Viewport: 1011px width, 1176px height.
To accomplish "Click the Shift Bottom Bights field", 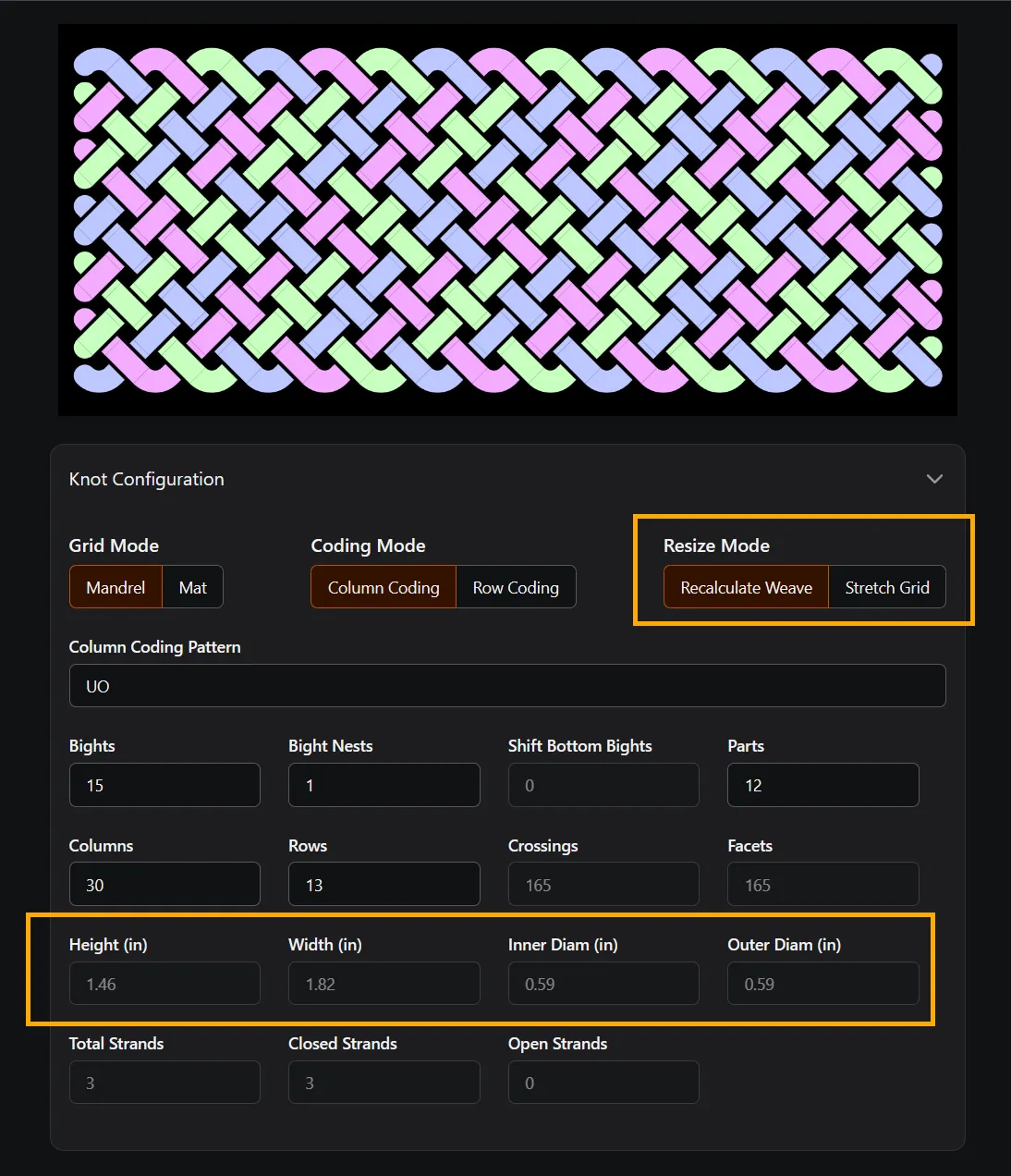I will point(603,785).
